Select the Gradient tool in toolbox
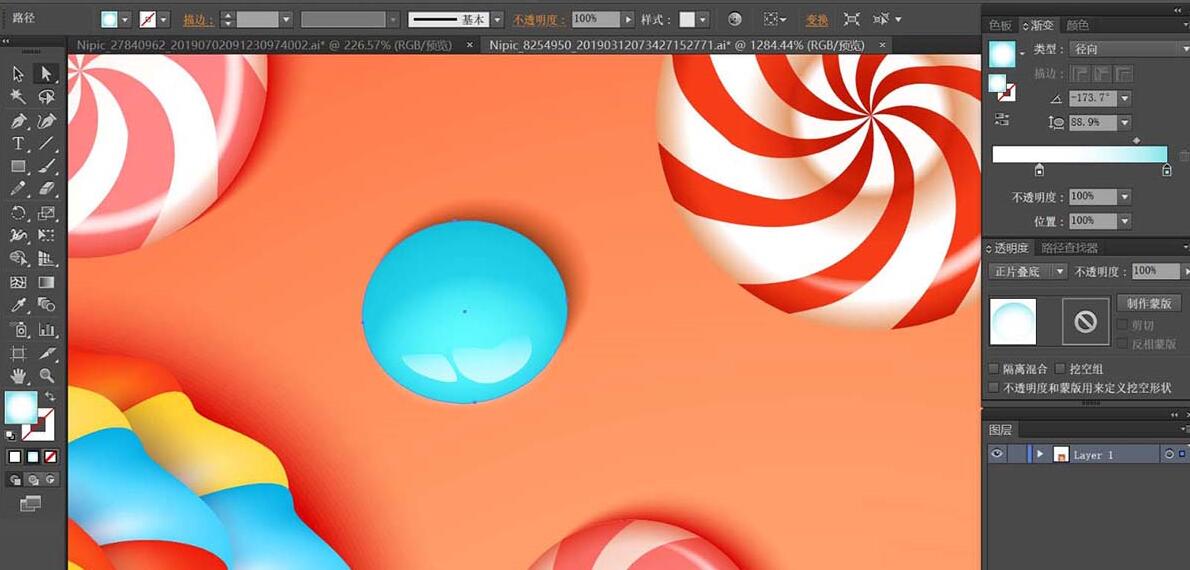This screenshot has height=570, width=1190. (47, 282)
